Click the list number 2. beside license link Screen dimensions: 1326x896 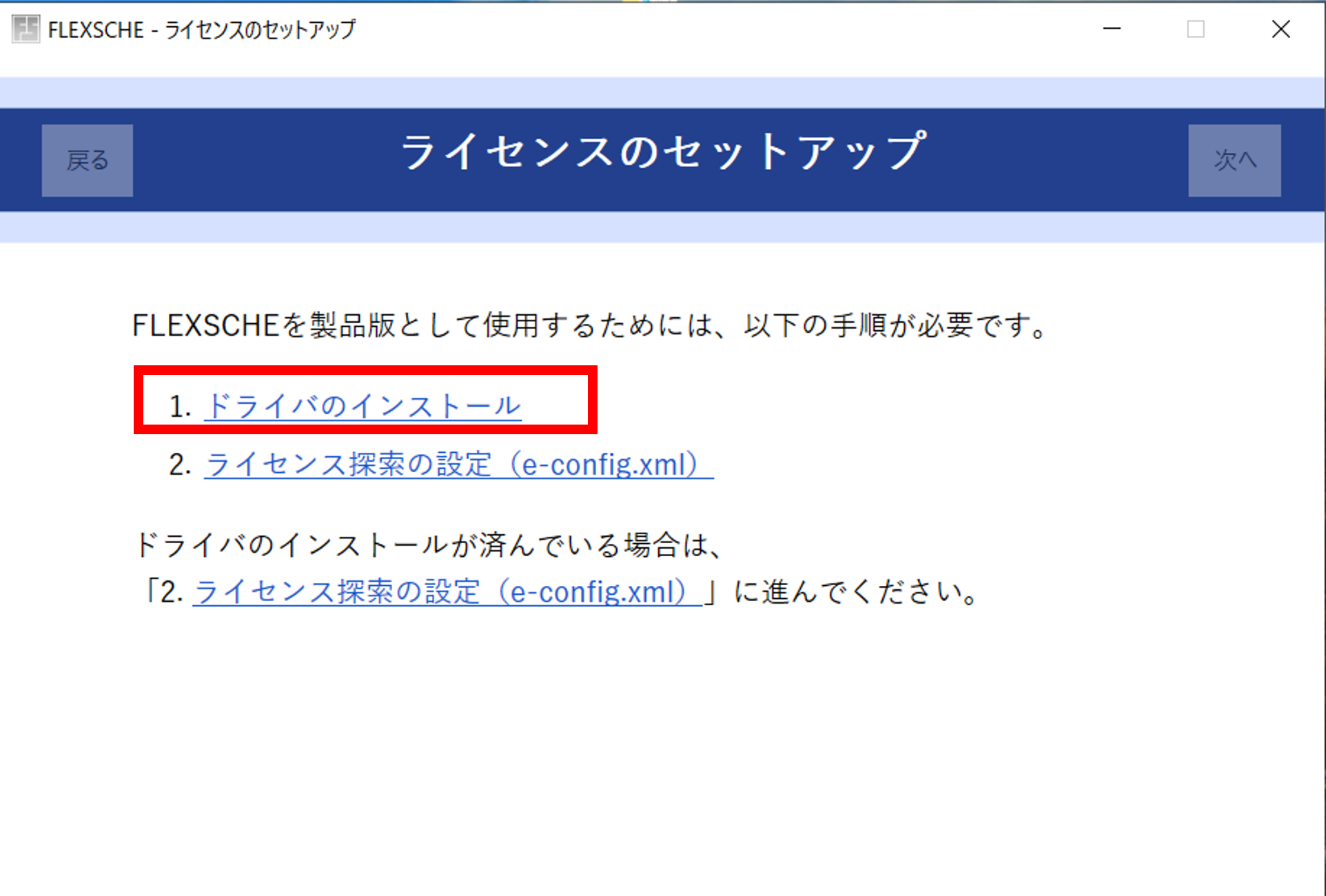coord(179,465)
